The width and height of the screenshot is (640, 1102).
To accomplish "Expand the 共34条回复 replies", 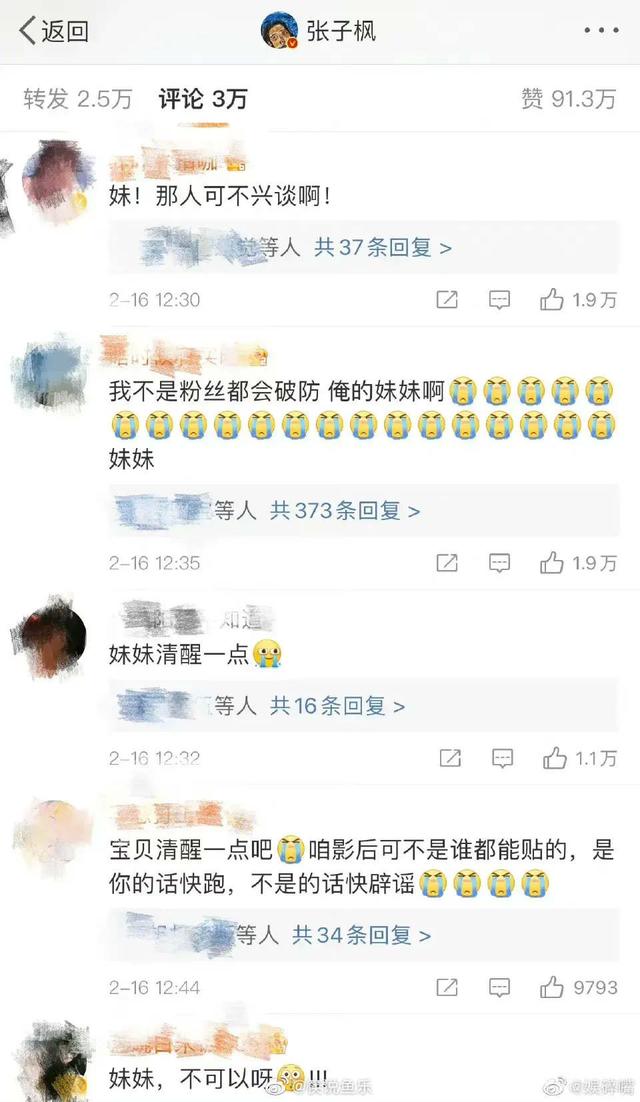I will click(361, 935).
